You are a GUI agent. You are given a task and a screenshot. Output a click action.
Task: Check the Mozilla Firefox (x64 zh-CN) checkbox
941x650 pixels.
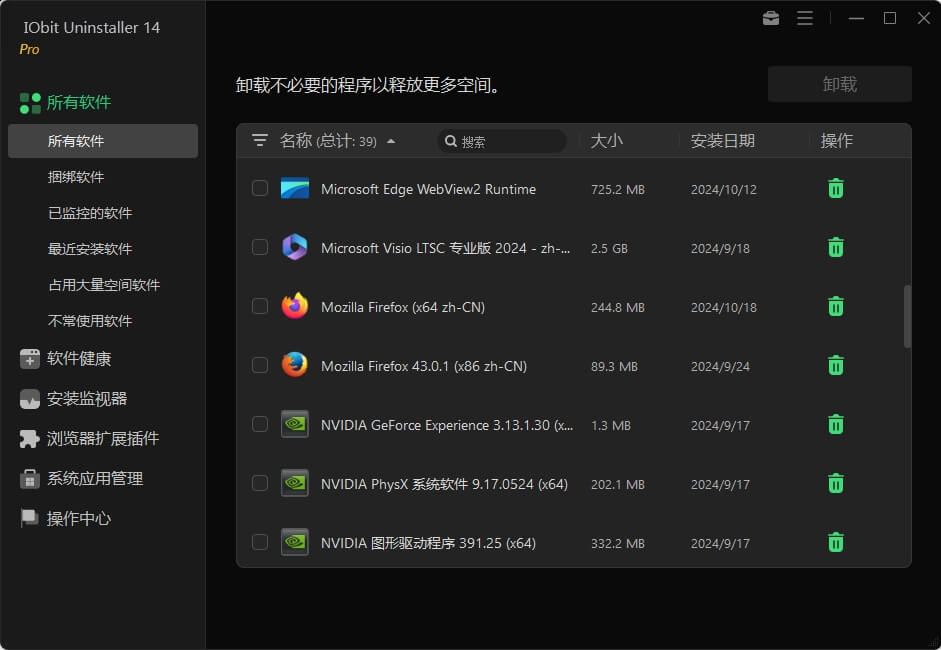point(260,306)
